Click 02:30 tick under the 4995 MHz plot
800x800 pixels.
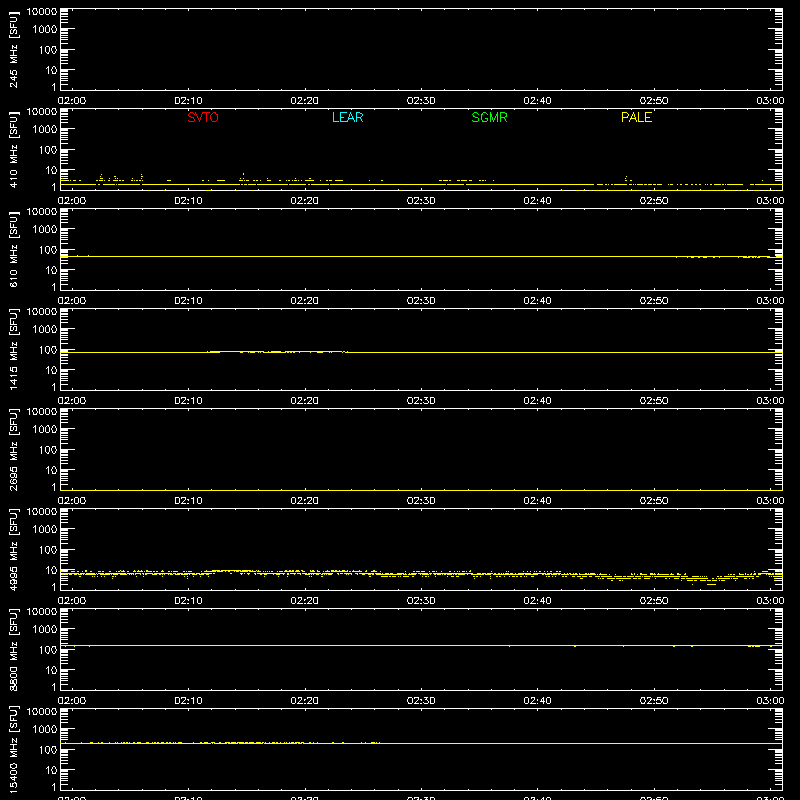click(x=421, y=601)
